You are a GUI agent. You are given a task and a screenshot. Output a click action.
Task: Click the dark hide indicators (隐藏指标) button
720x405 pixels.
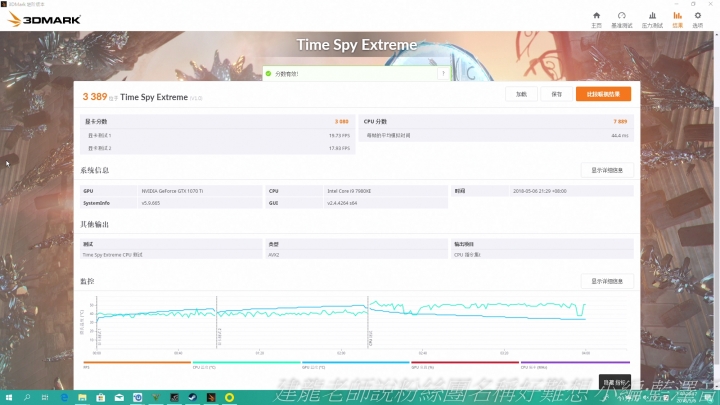(614, 382)
